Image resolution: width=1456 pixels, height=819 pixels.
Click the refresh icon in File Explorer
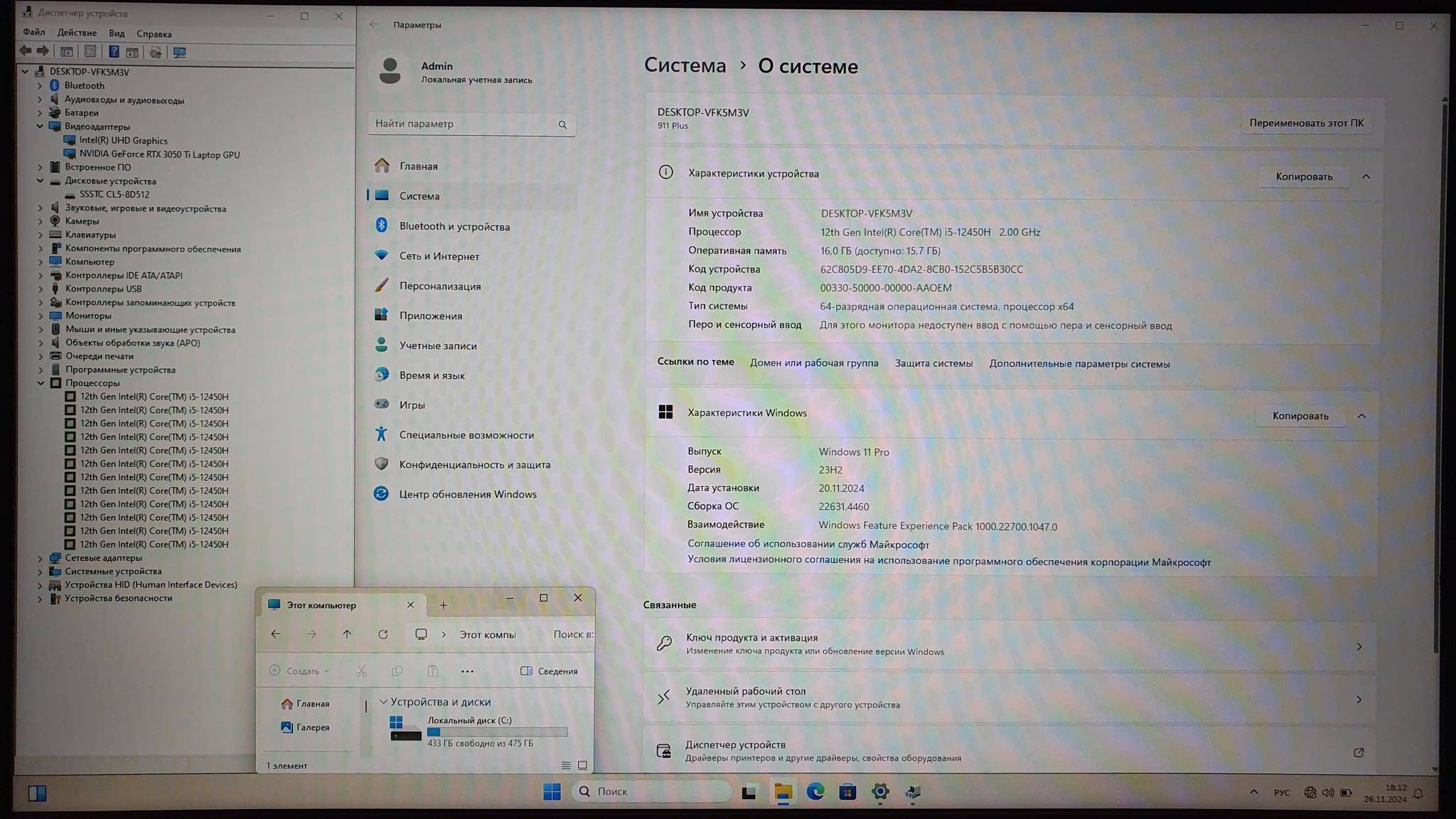(x=382, y=634)
